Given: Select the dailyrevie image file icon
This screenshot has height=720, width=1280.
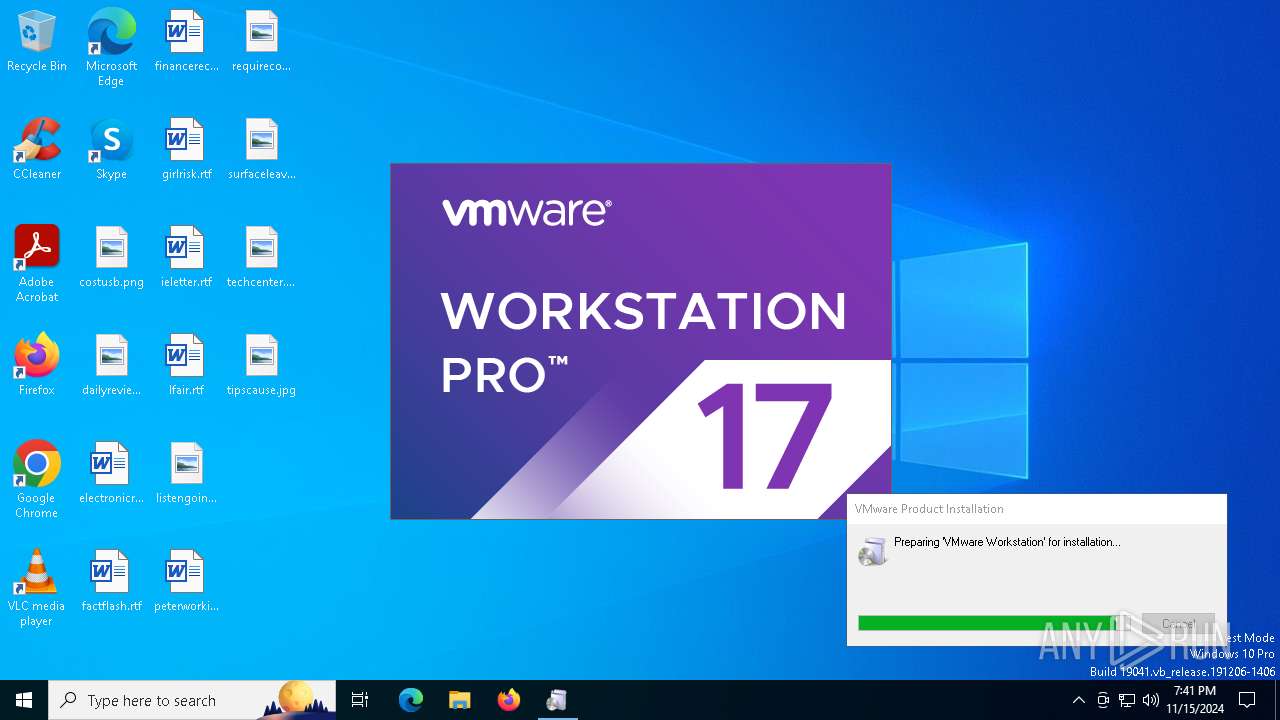Looking at the screenshot, I should [111, 366].
